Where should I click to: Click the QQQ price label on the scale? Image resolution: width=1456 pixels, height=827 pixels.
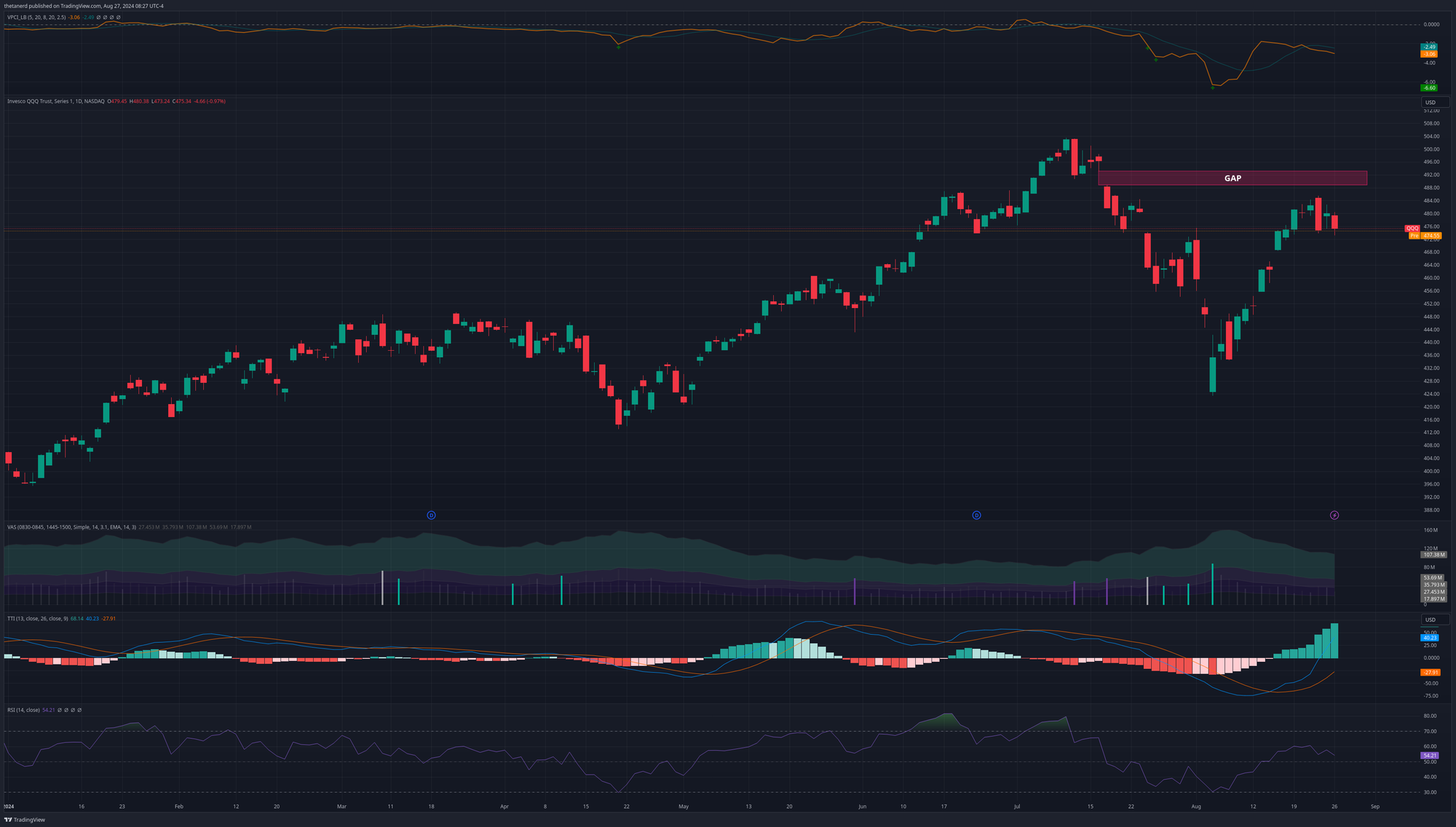coord(1412,229)
